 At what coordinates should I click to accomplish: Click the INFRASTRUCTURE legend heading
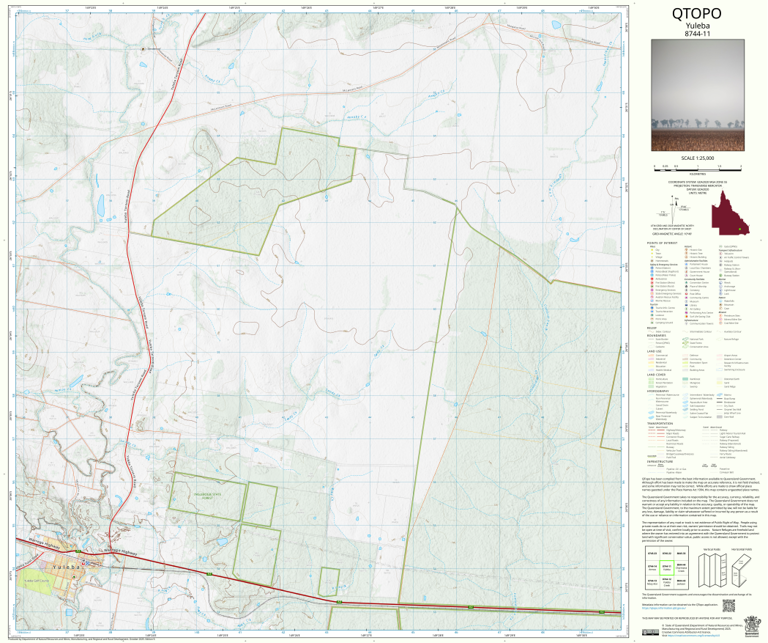660,461
